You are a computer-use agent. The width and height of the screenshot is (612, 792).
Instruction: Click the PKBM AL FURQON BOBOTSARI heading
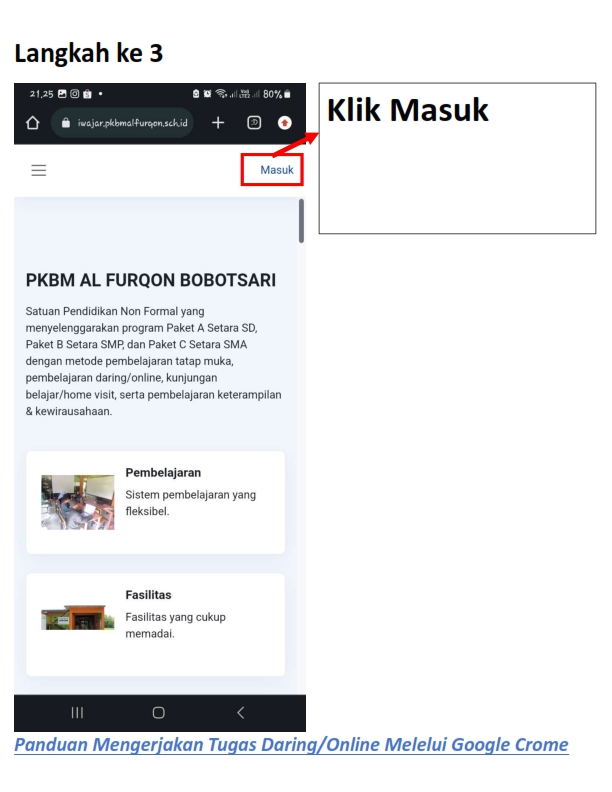tap(151, 280)
